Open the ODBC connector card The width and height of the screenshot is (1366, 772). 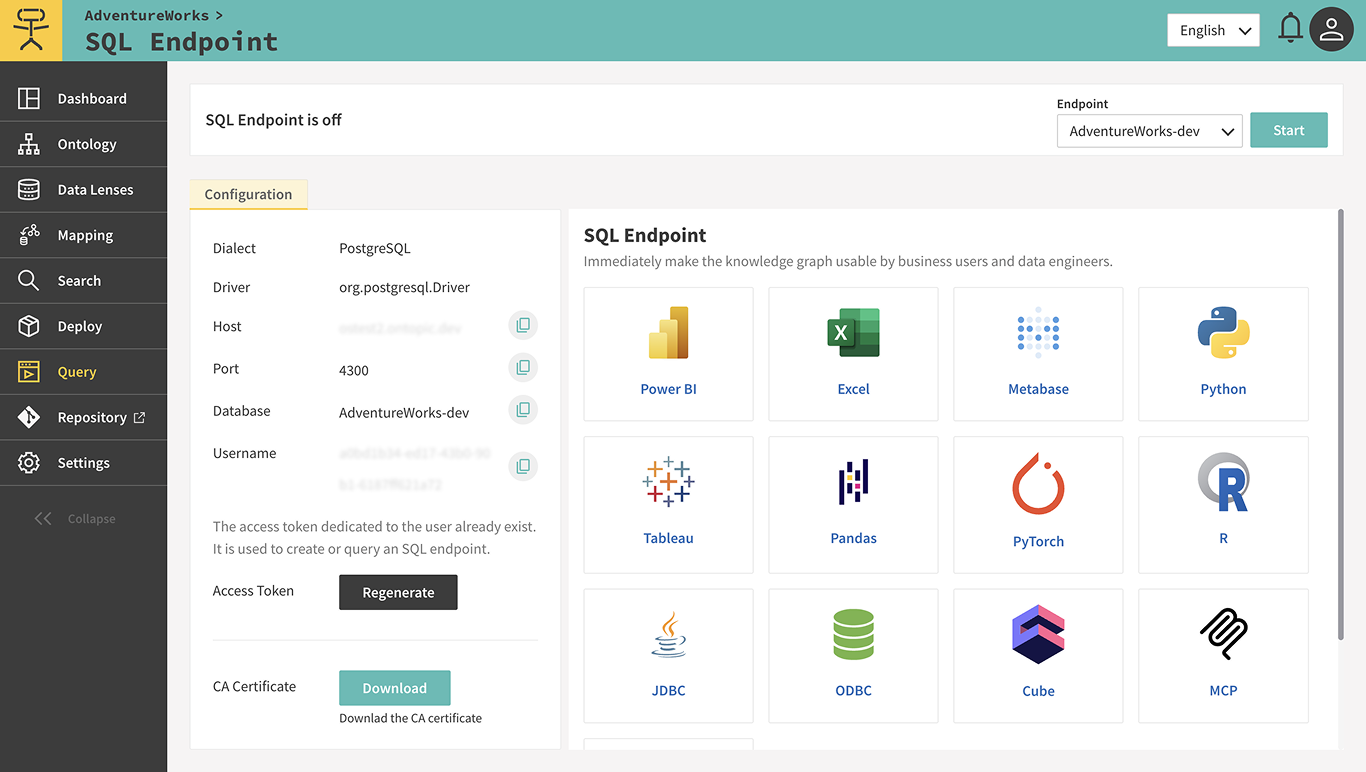pyautogui.click(x=853, y=656)
